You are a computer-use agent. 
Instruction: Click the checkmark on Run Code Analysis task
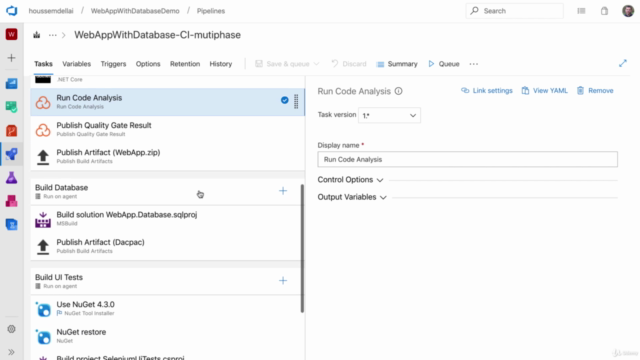284,100
